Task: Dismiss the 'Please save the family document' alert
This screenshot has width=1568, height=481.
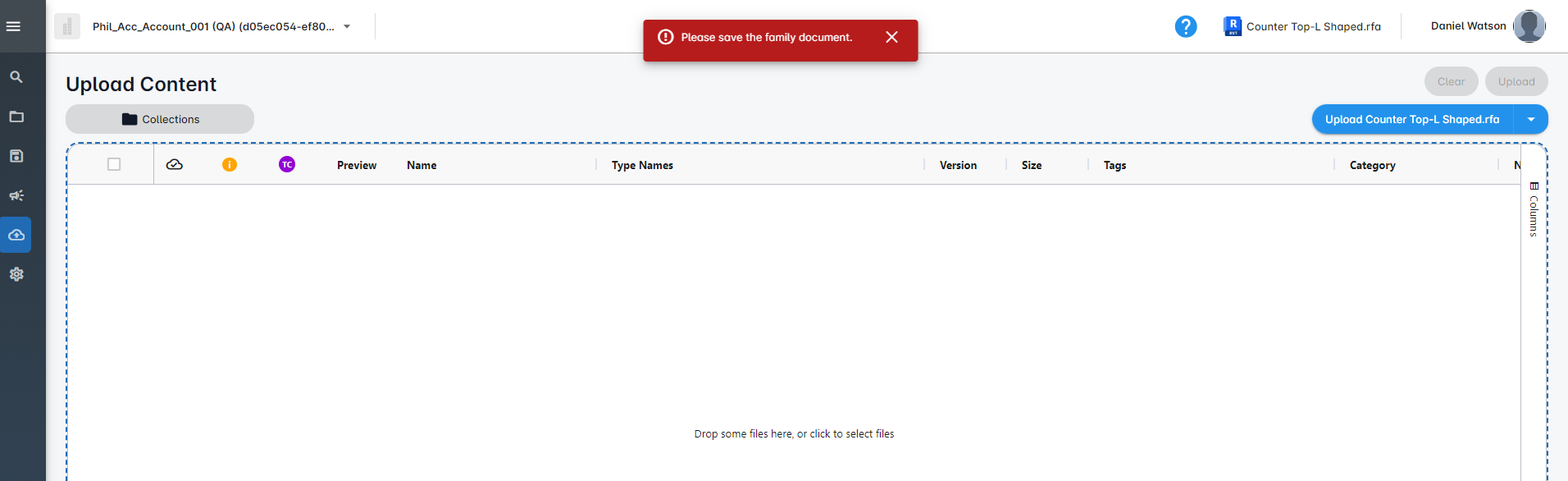Action: click(892, 37)
